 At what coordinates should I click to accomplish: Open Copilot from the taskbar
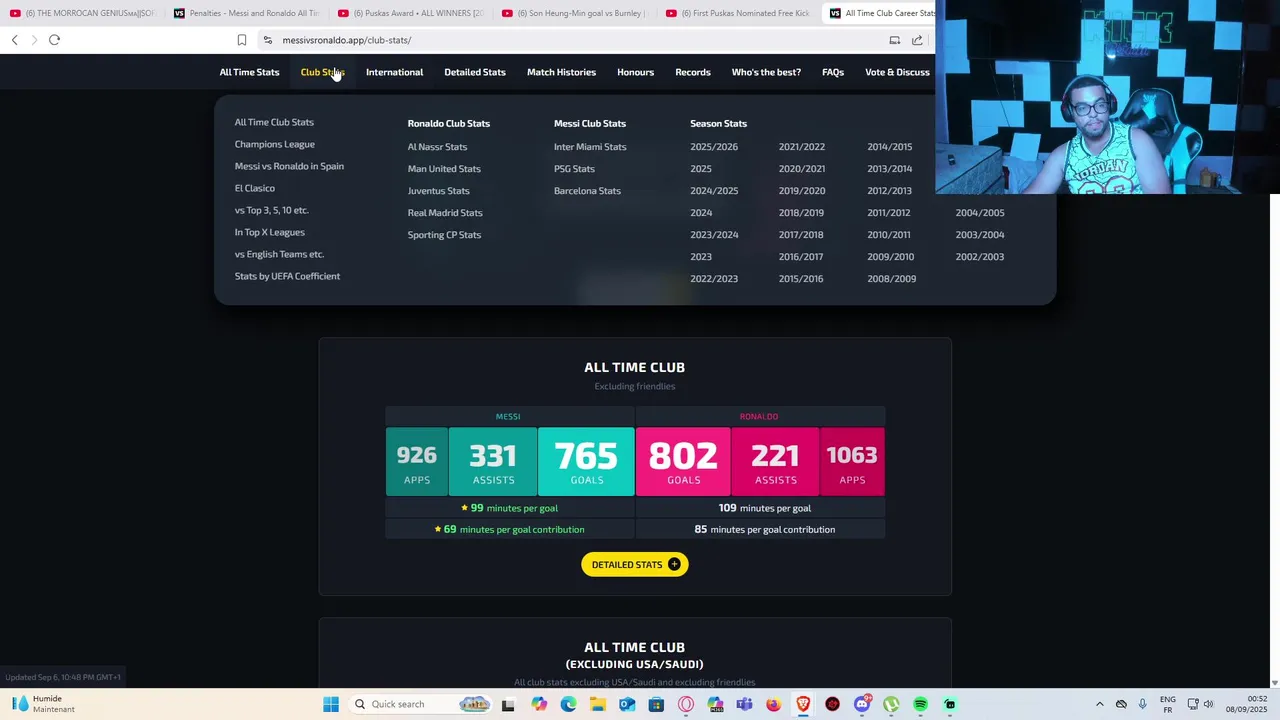[x=539, y=704]
